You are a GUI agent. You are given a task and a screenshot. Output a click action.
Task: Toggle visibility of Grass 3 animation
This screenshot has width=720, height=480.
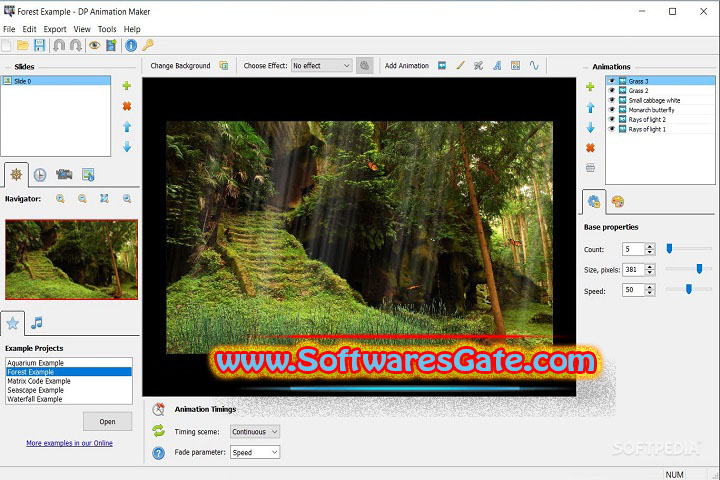click(x=612, y=81)
